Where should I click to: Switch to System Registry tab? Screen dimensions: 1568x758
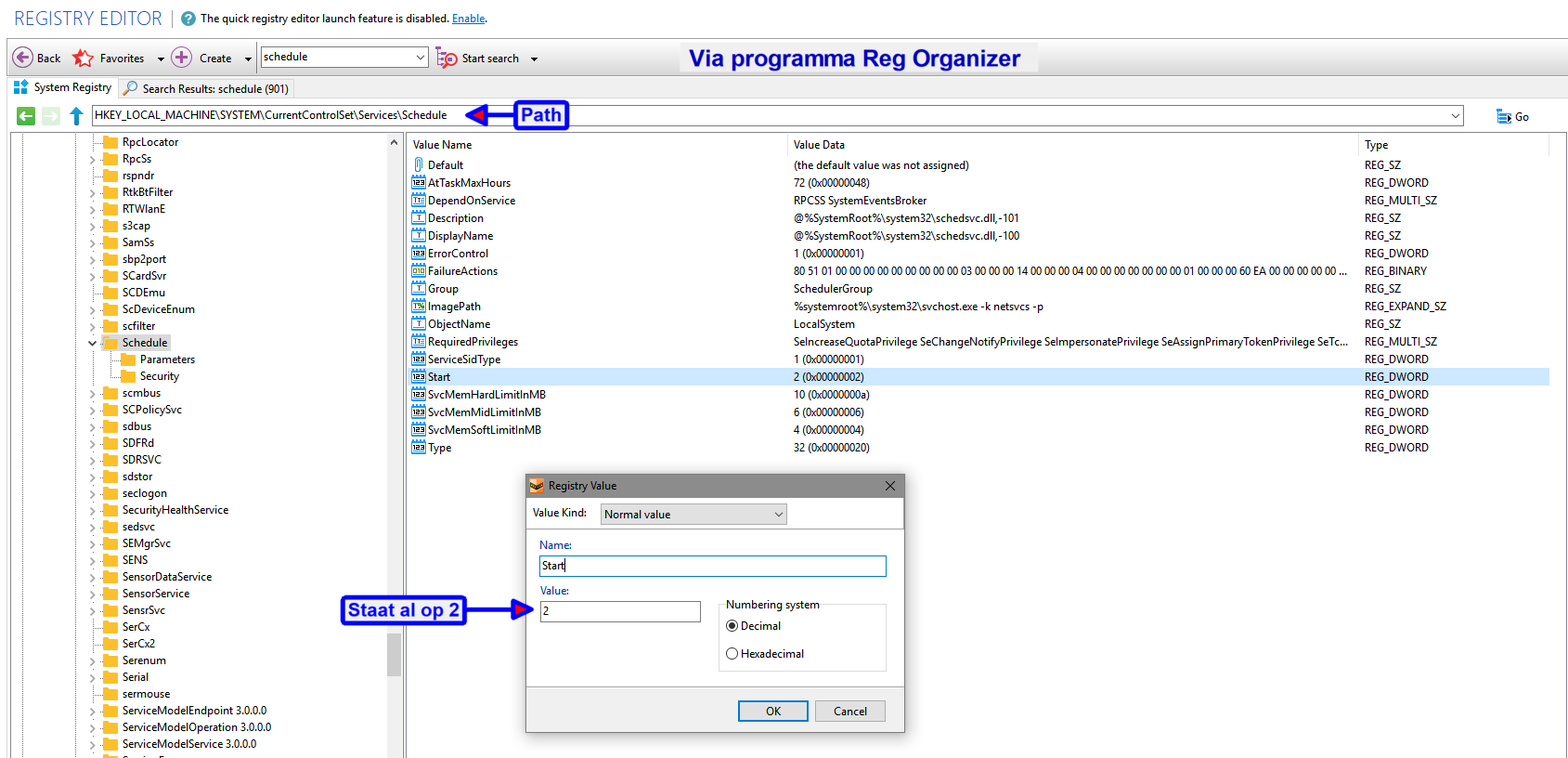62,87
